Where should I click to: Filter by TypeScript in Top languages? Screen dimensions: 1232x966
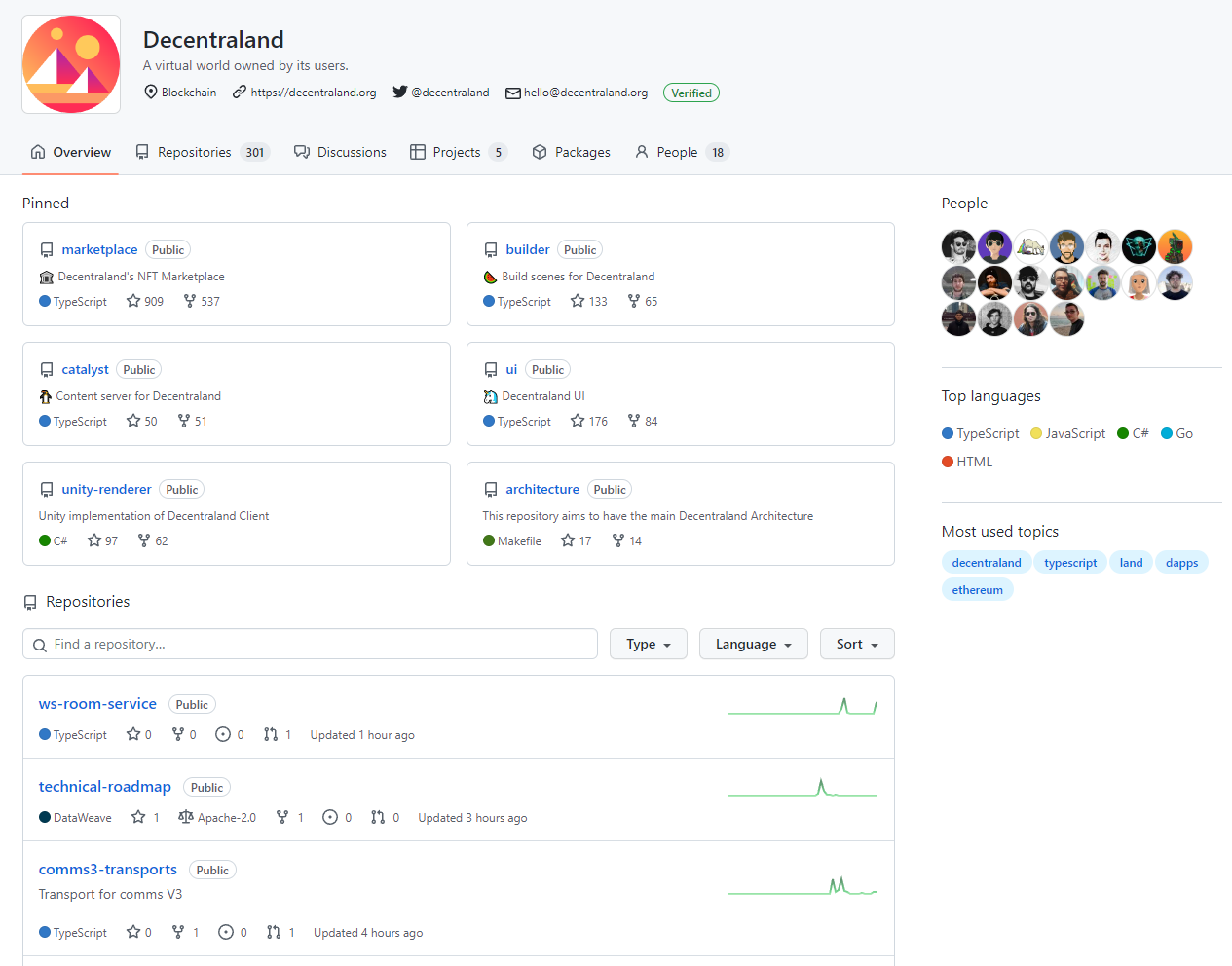[x=981, y=433]
